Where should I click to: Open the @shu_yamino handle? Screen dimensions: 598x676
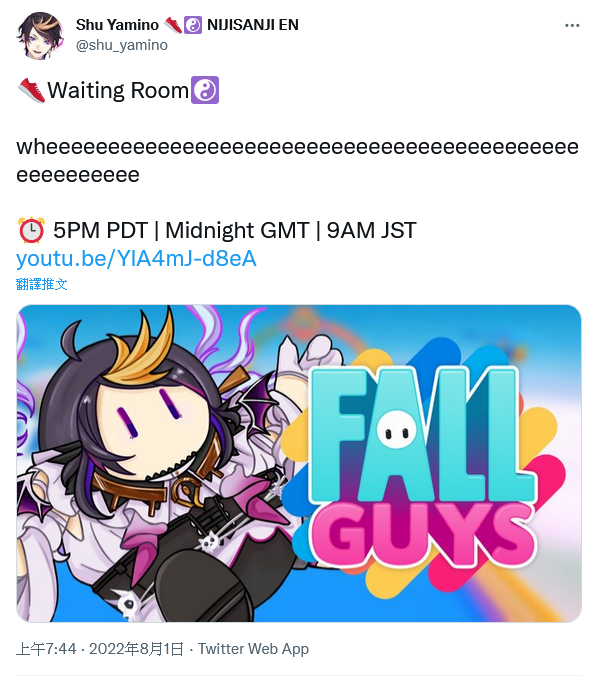(x=122, y=45)
